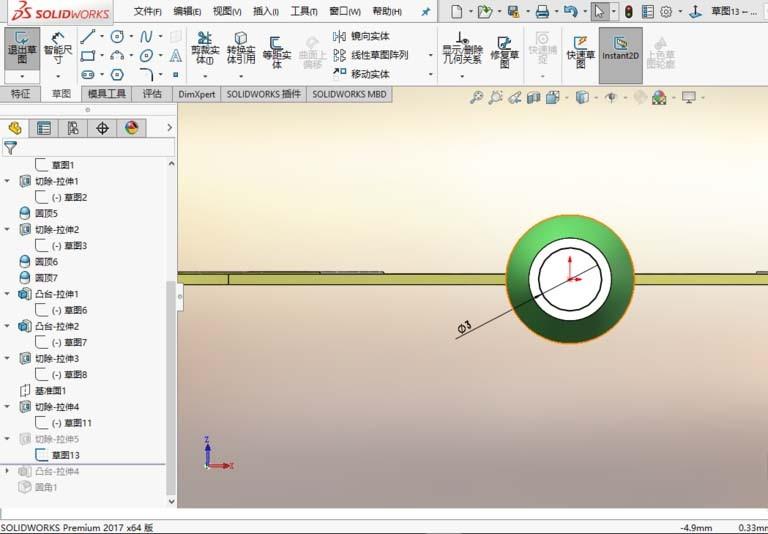The image size is (768, 534).
Task: Click the Exit Sketch (退出草图) button
Action: point(22,49)
